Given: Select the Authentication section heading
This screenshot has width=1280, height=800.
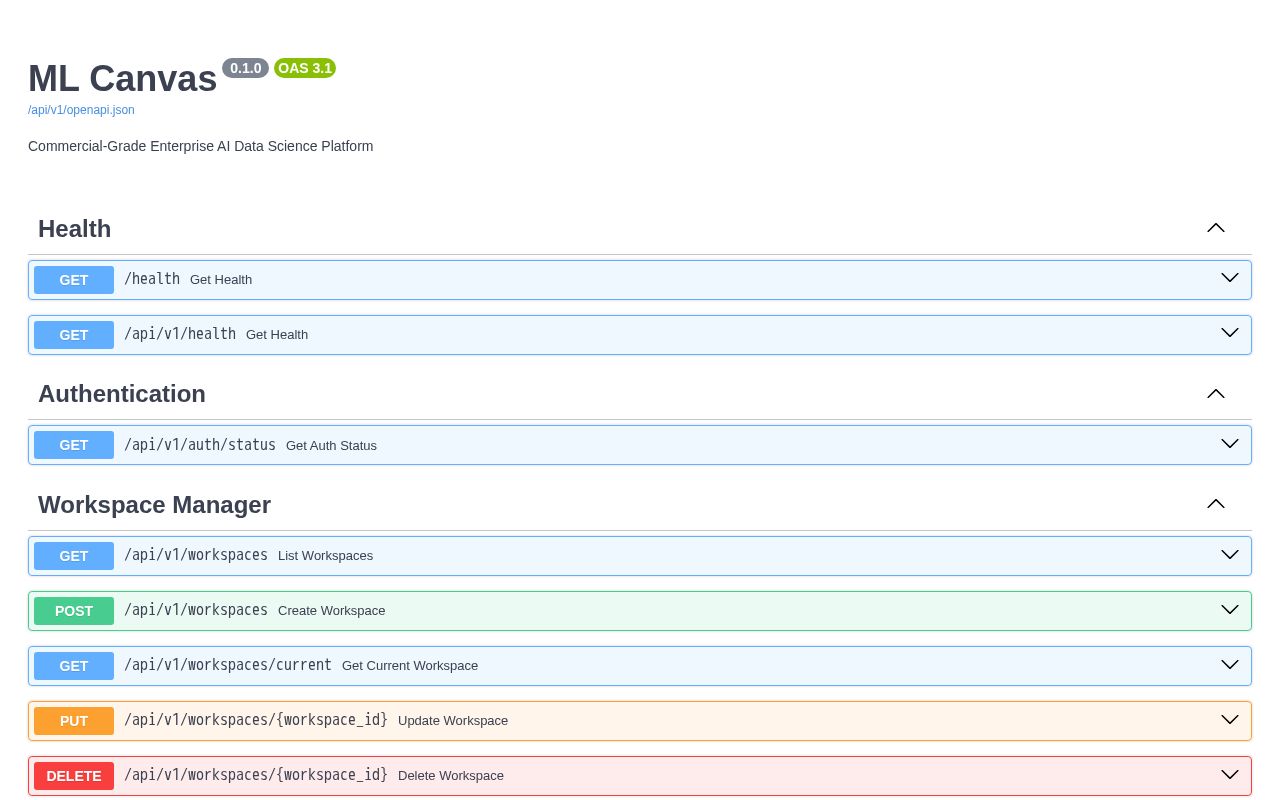Looking at the screenshot, I should click(x=122, y=394).
